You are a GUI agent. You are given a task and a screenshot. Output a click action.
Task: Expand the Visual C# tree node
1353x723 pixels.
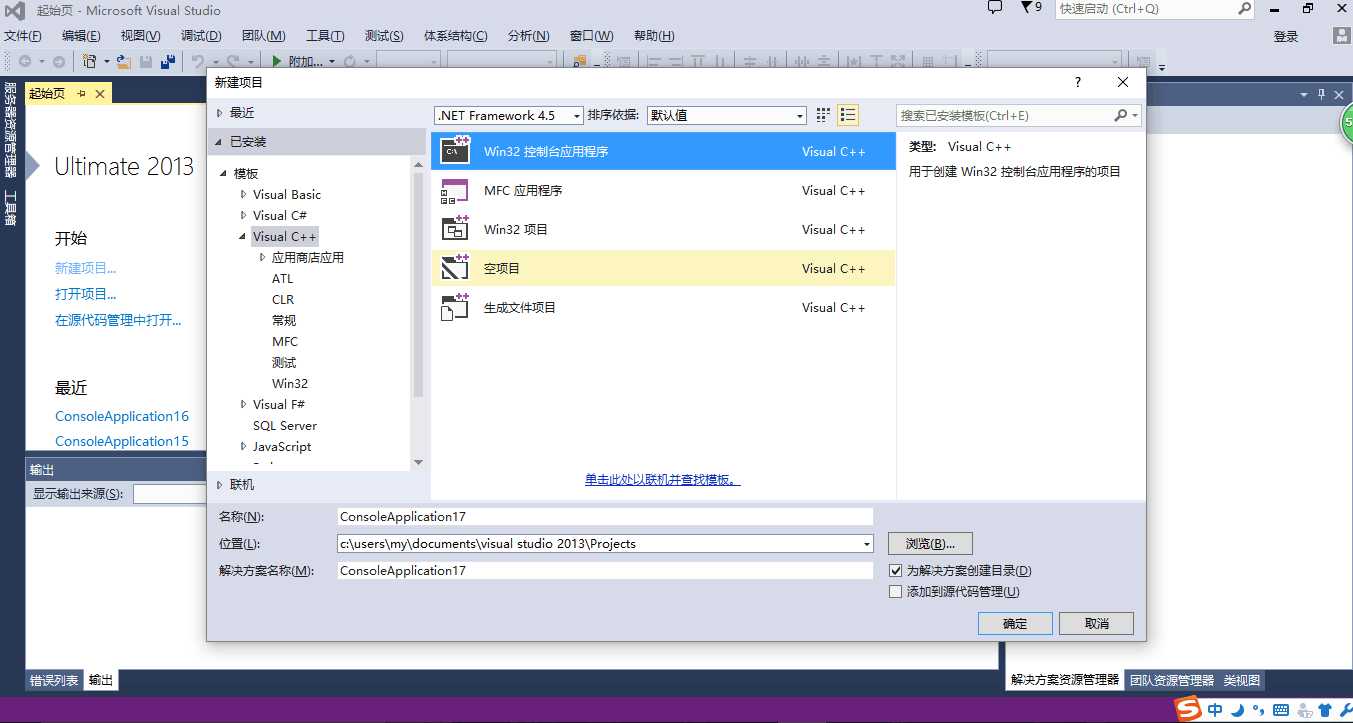click(243, 215)
